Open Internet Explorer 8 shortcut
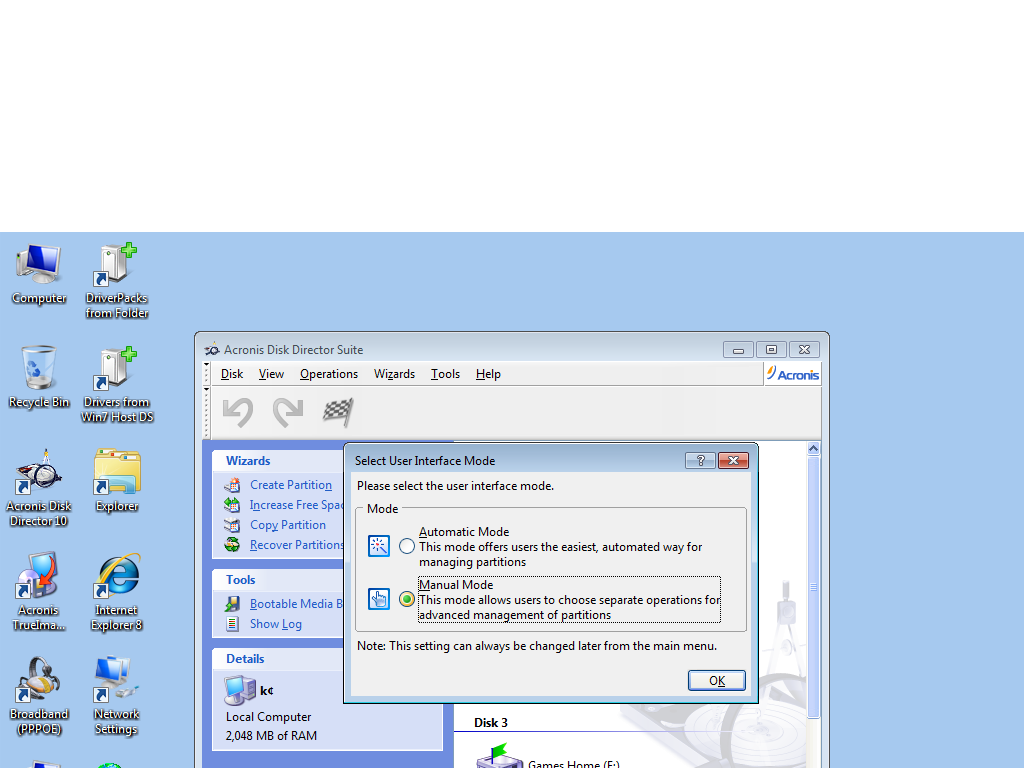The image size is (1024, 768). 117,592
